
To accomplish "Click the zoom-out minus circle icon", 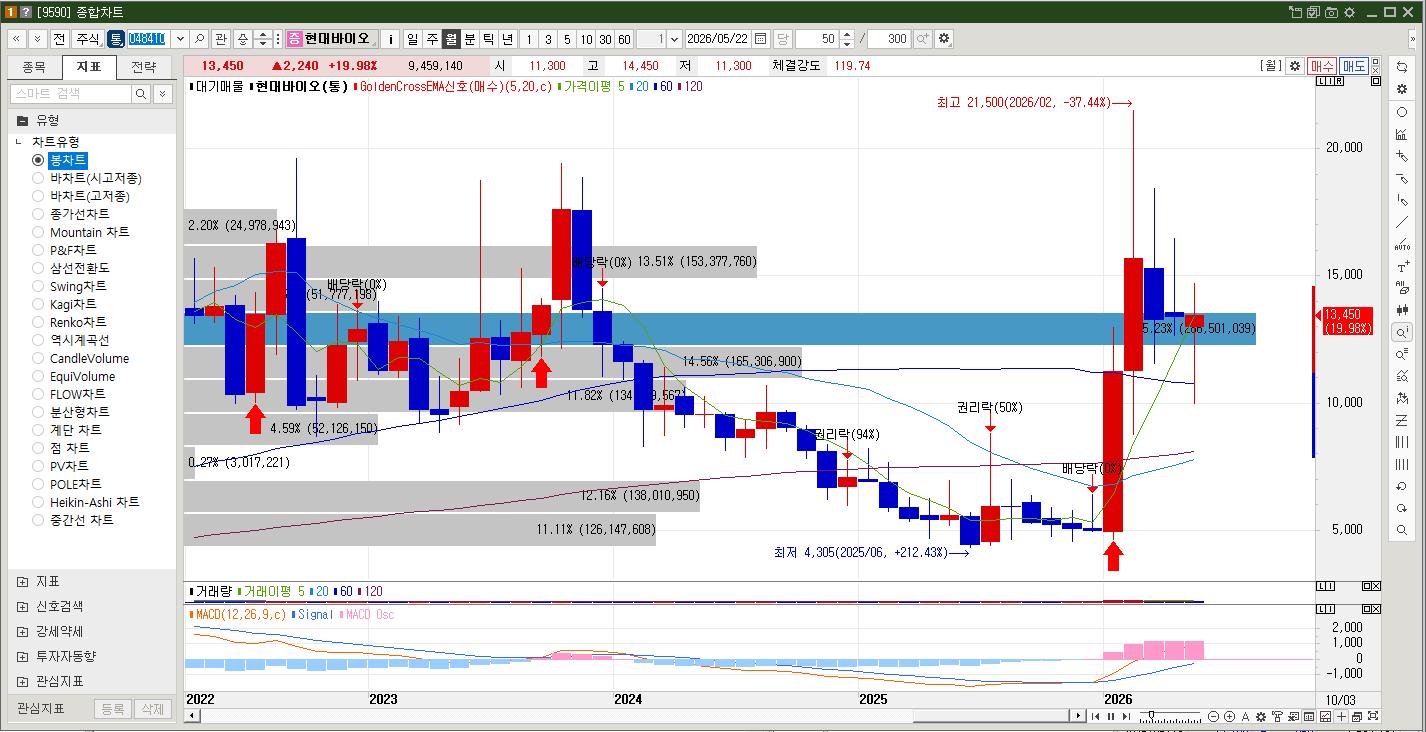I will click(1214, 716).
